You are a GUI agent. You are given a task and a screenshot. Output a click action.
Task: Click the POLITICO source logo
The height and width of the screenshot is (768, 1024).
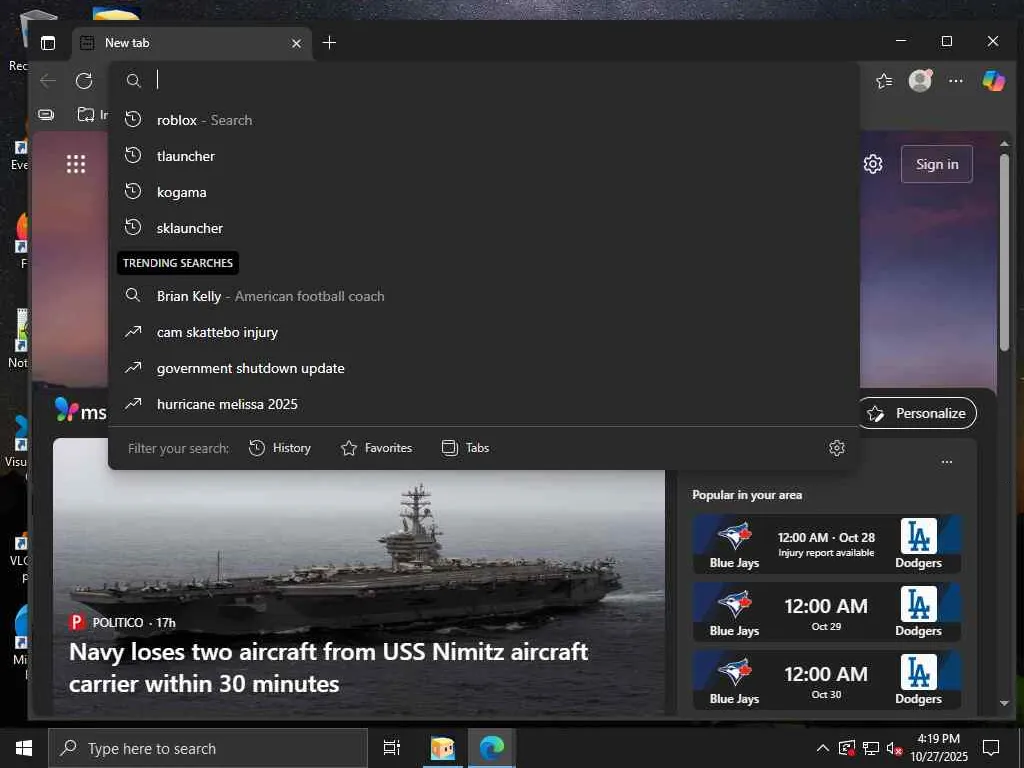(x=77, y=622)
